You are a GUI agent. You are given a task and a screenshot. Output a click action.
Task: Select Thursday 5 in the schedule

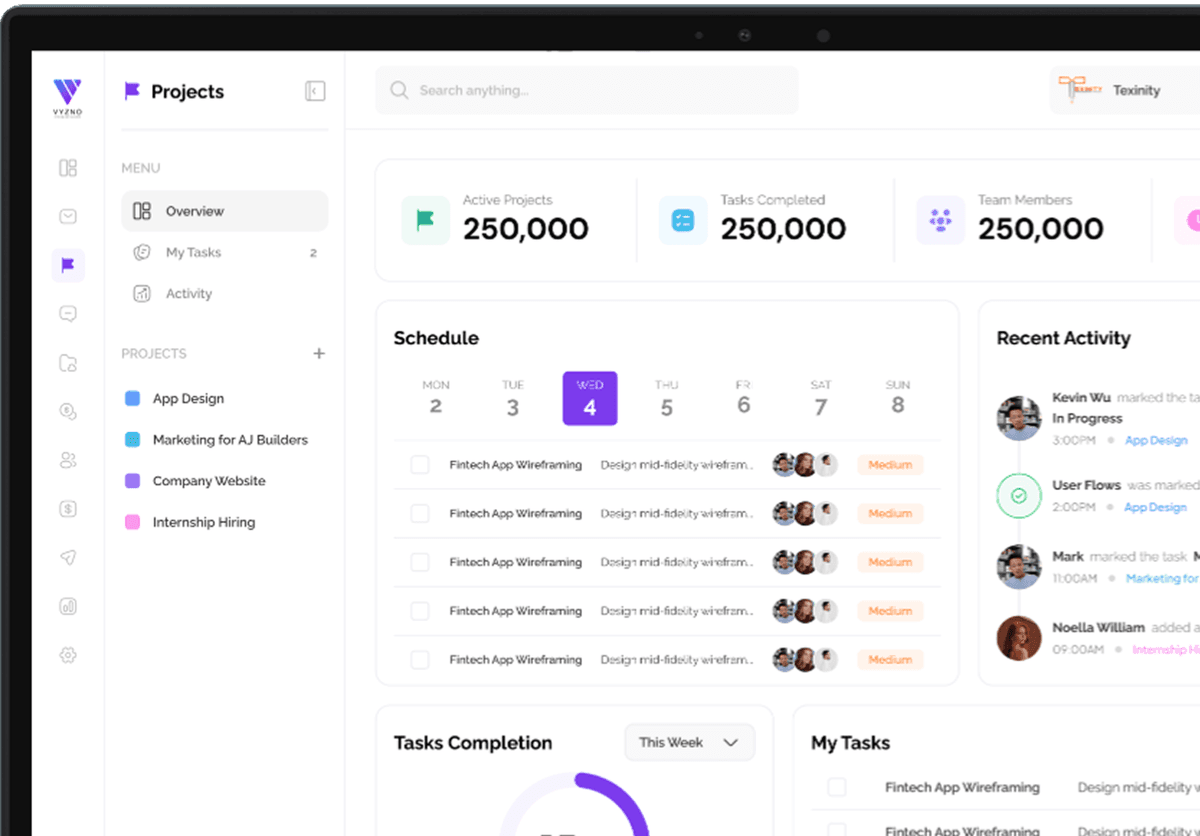(666, 399)
